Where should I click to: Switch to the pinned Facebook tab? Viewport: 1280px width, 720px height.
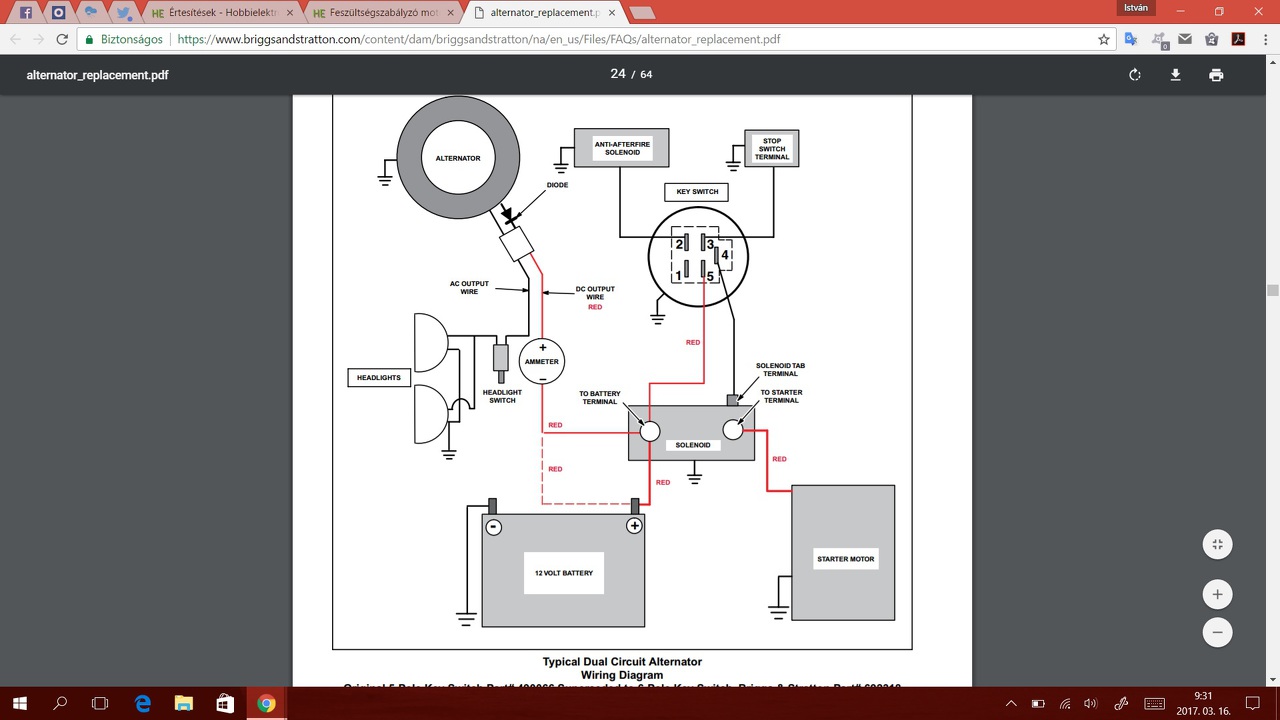pyautogui.click(x=26, y=13)
